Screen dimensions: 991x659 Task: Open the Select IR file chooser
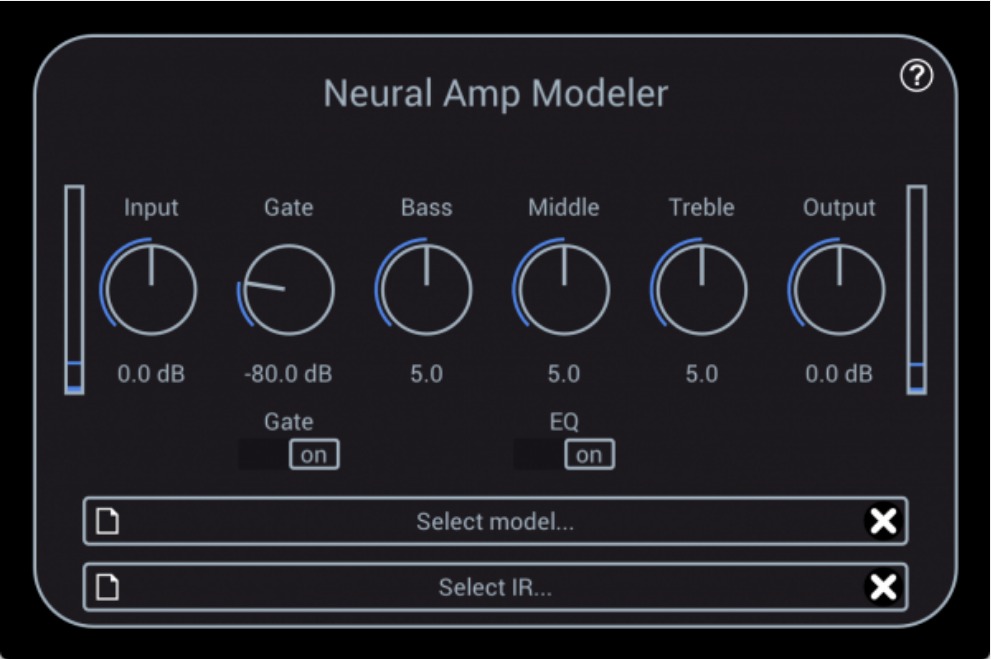pos(495,586)
